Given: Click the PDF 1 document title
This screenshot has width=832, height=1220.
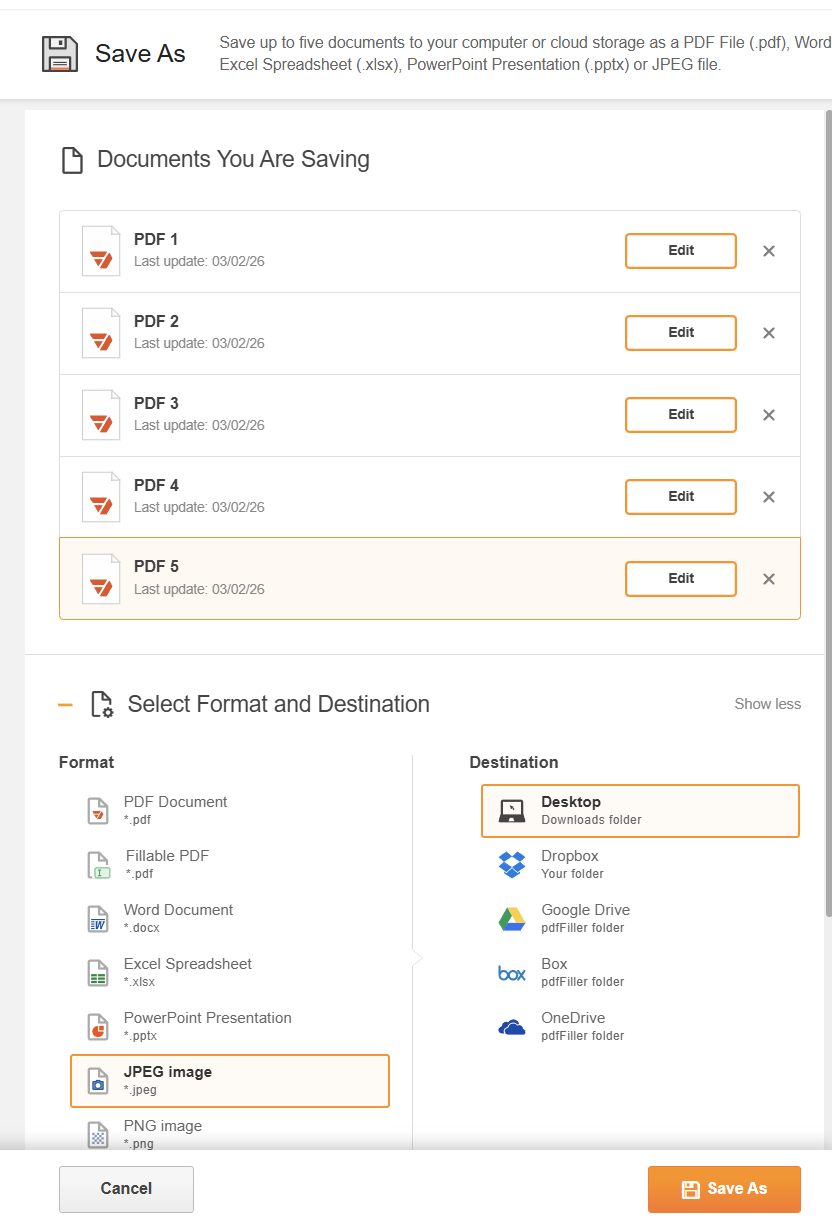Looking at the screenshot, I should click(156, 240).
